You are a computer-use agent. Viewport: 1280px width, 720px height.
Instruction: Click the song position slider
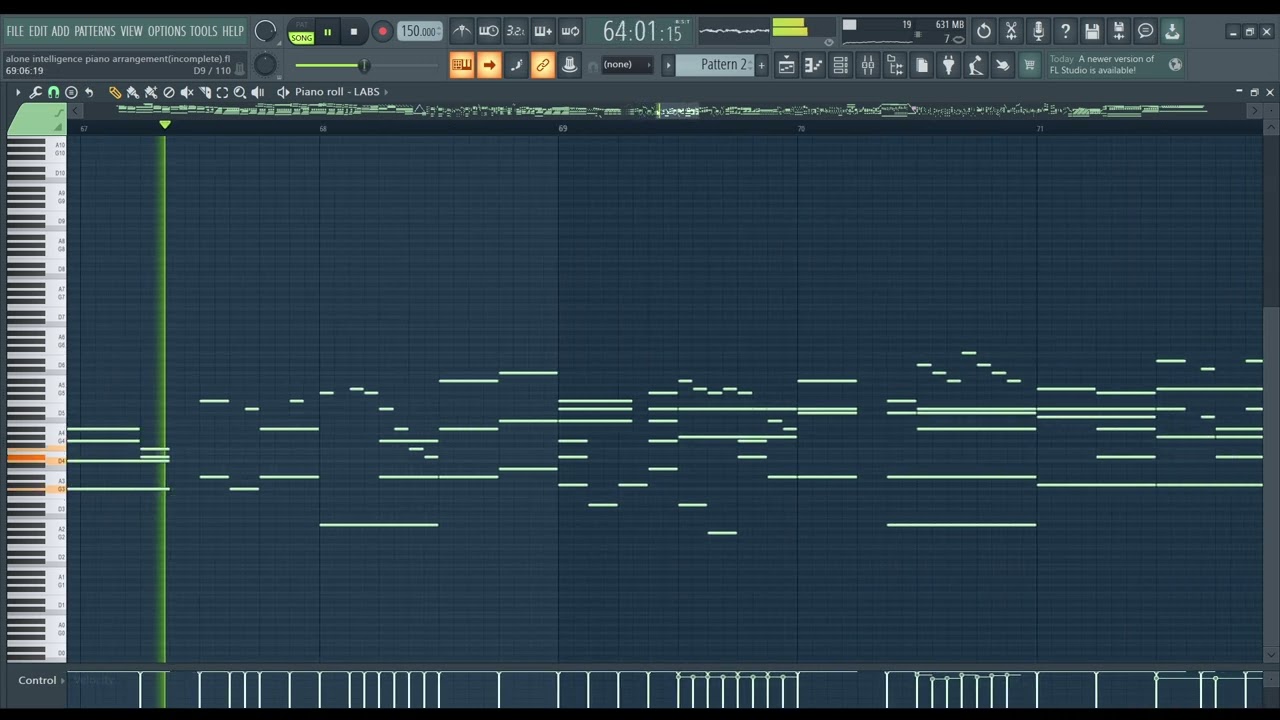tap(365, 66)
